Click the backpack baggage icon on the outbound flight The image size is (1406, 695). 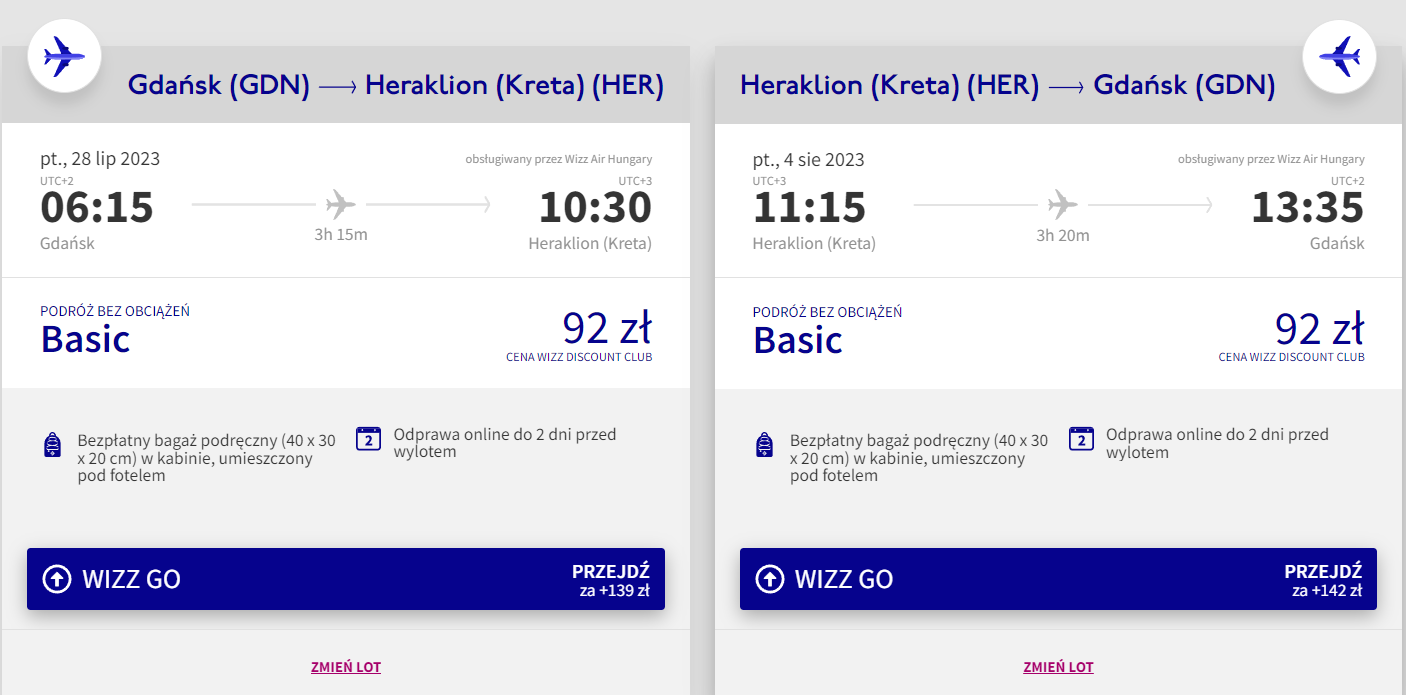(53, 445)
